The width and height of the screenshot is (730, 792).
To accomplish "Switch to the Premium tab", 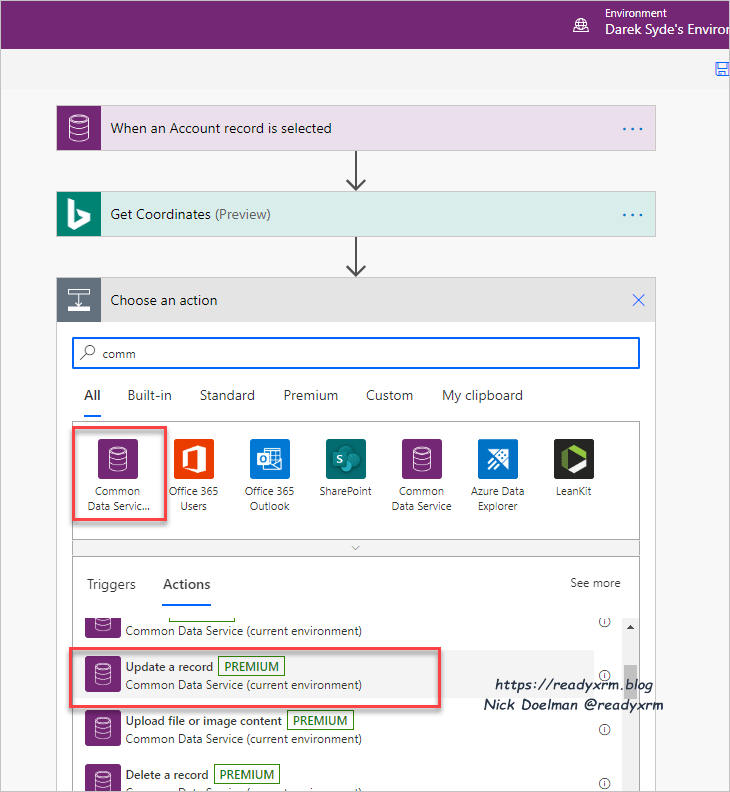I will click(x=310, y=396).
